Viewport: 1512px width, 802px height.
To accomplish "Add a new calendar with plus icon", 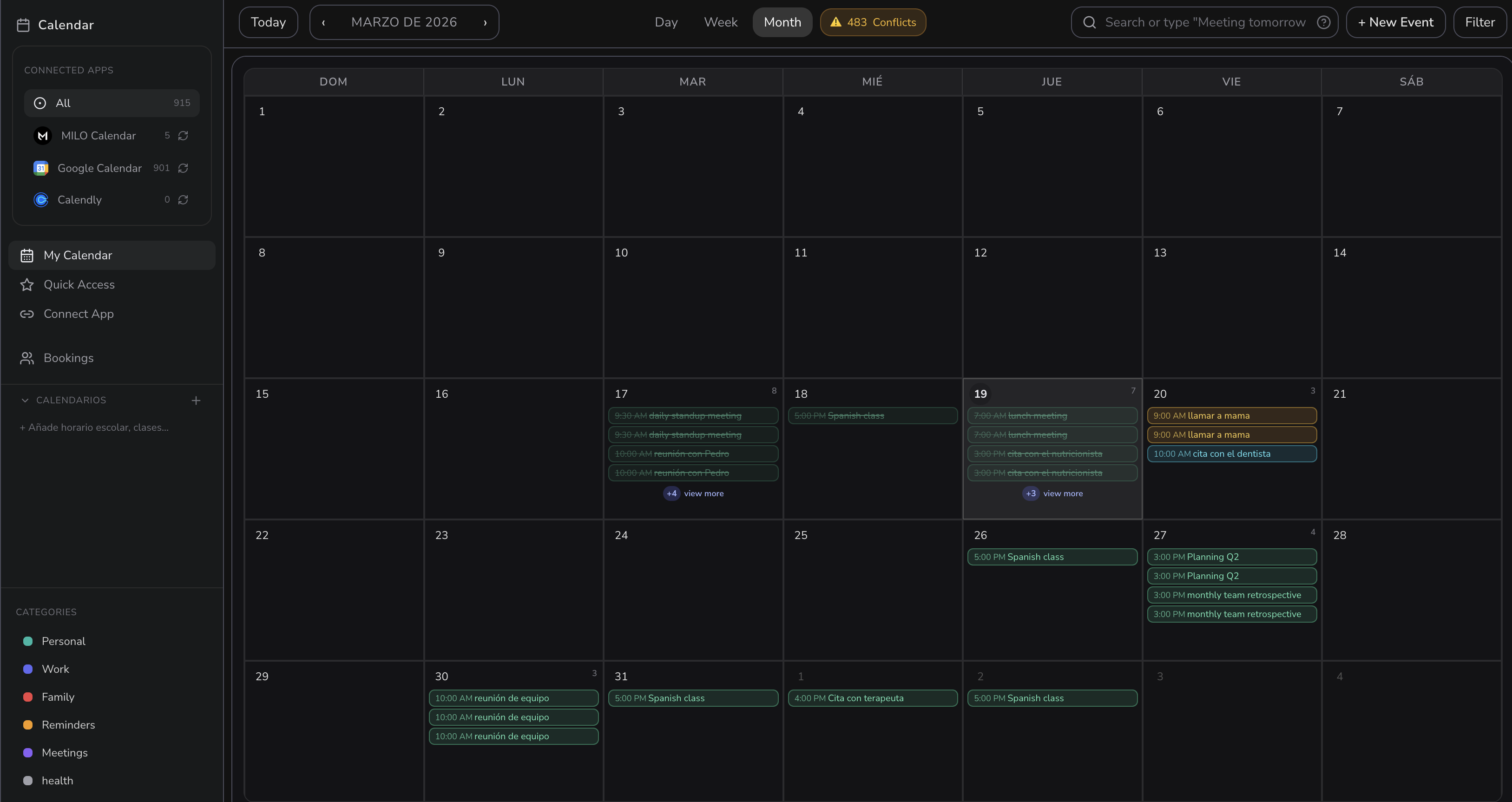I will tap(196, 401).
